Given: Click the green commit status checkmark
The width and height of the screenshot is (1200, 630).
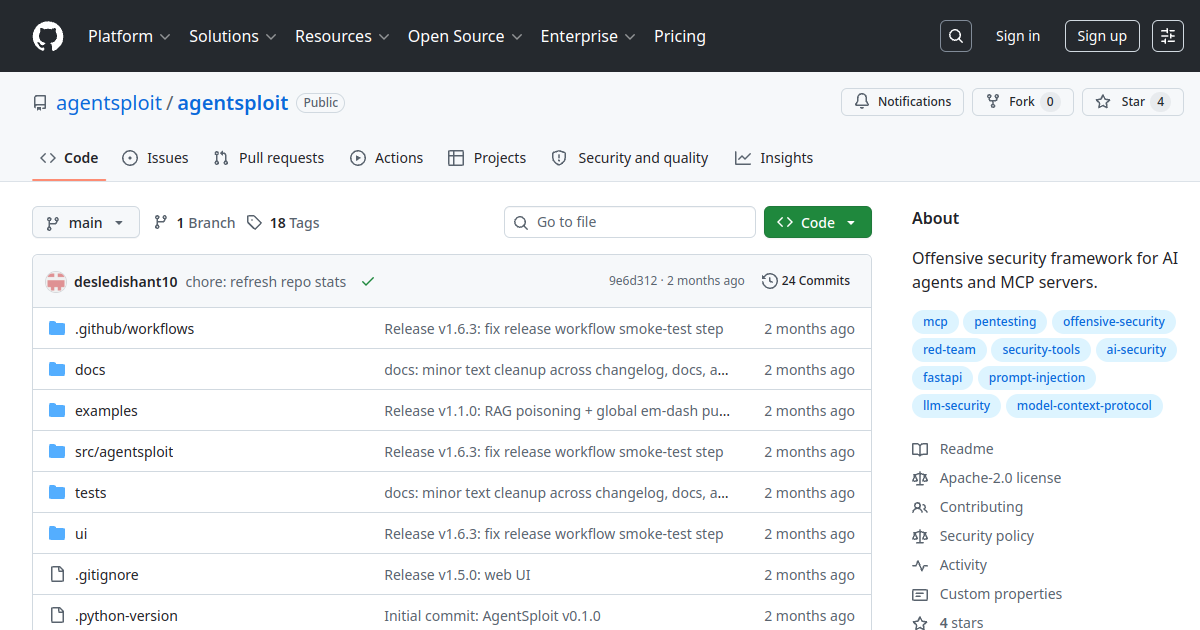Looking at the screenshot, I should pyautogui.click(x=368, y=282).
